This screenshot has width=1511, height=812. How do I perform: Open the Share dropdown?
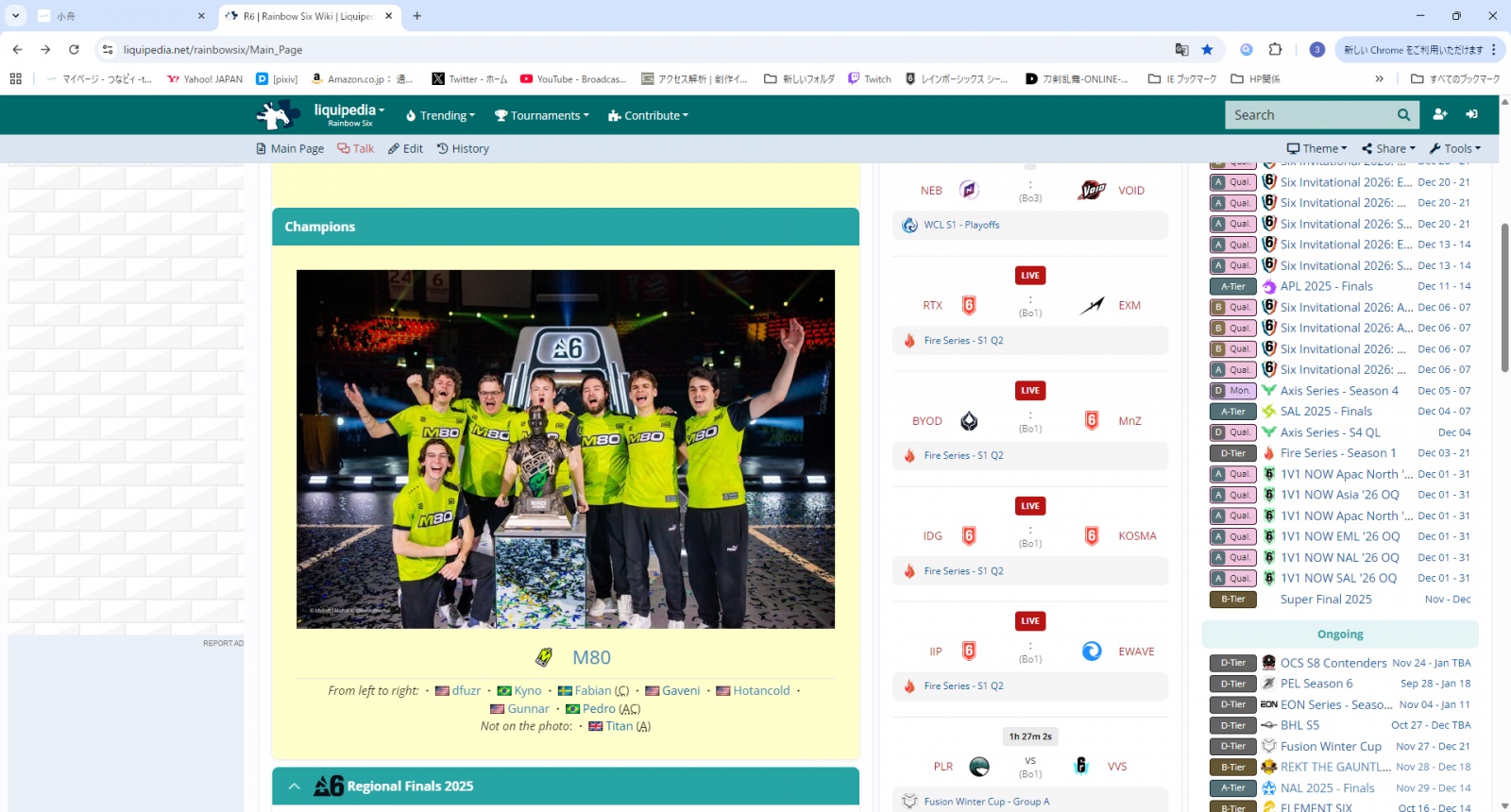click(1389, 148)
